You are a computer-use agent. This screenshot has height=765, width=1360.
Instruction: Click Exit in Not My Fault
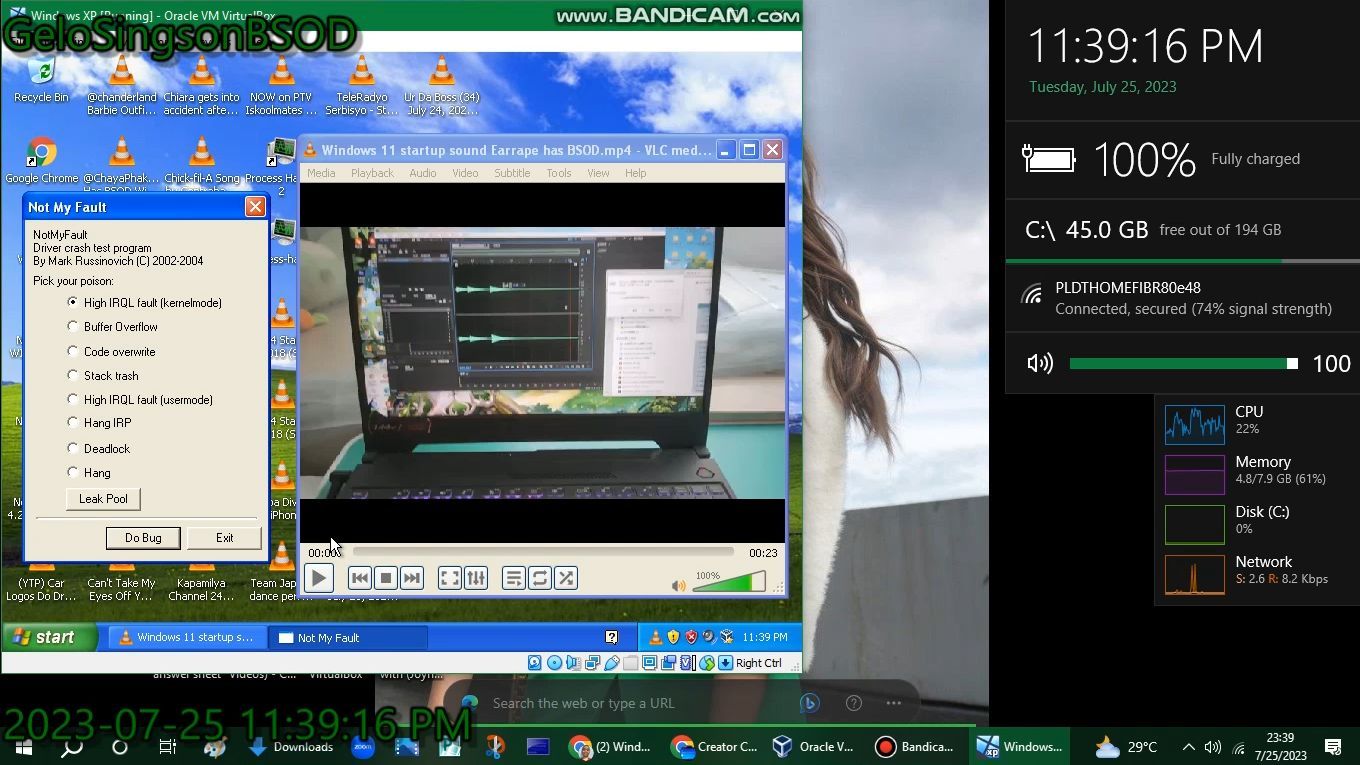coord(224,538)
